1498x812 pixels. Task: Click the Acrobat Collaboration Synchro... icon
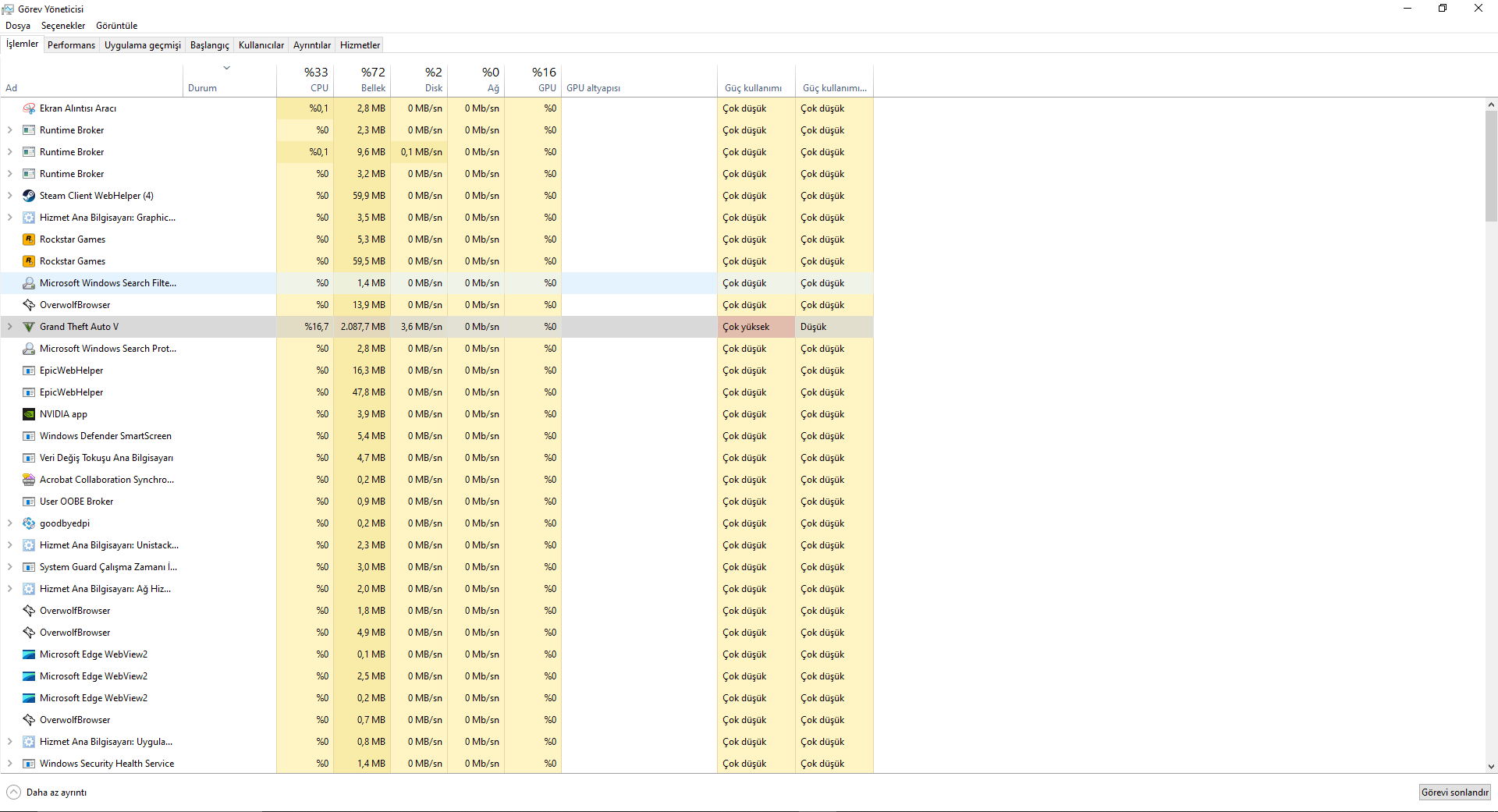29,480
